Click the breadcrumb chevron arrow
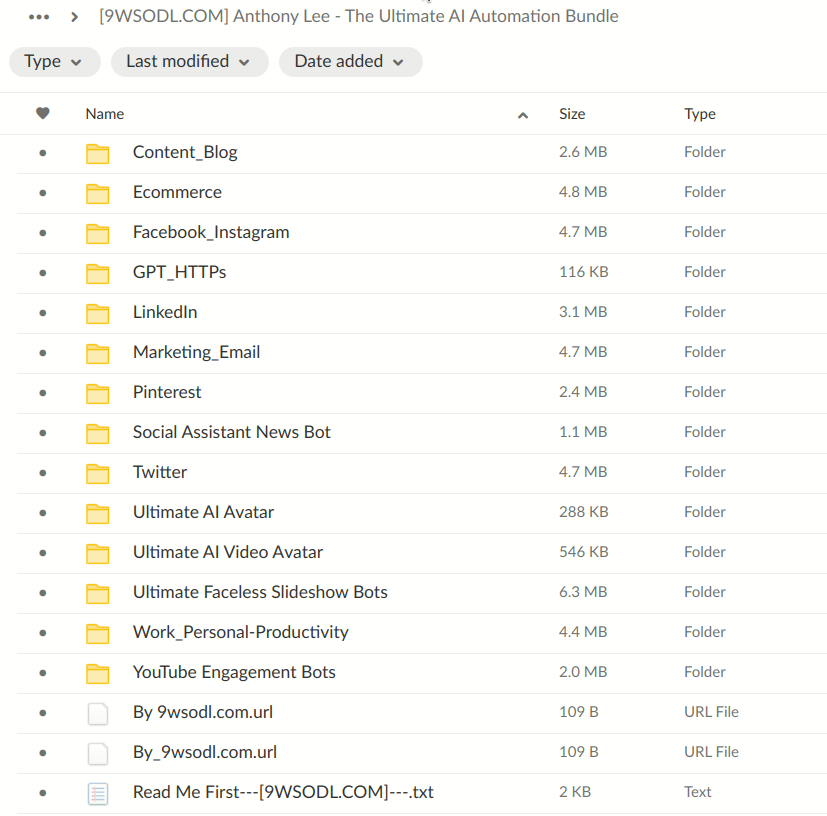This screenshot has height=816, width=827. pos(75,16)
